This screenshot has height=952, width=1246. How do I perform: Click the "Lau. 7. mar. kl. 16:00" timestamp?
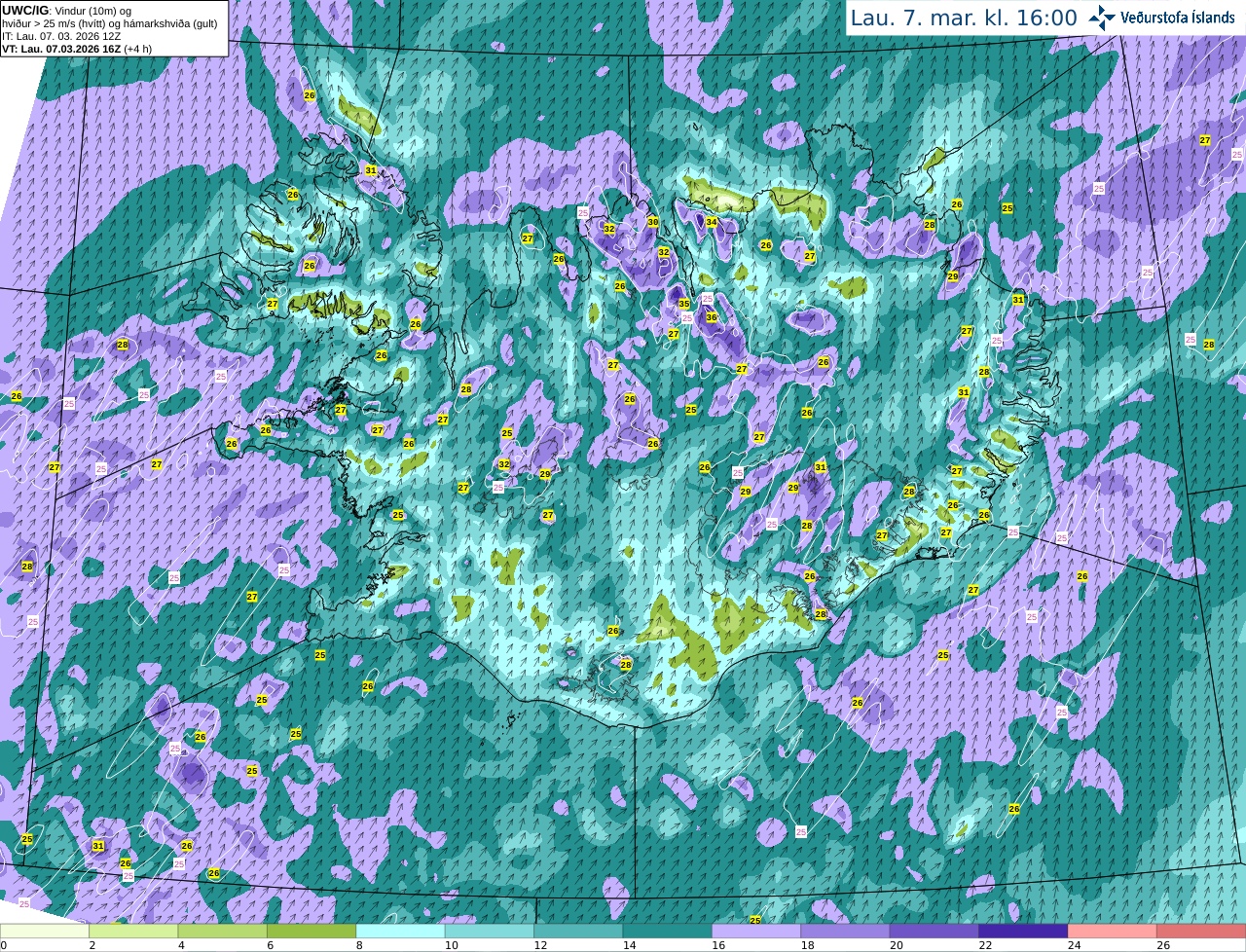[964, 18]
